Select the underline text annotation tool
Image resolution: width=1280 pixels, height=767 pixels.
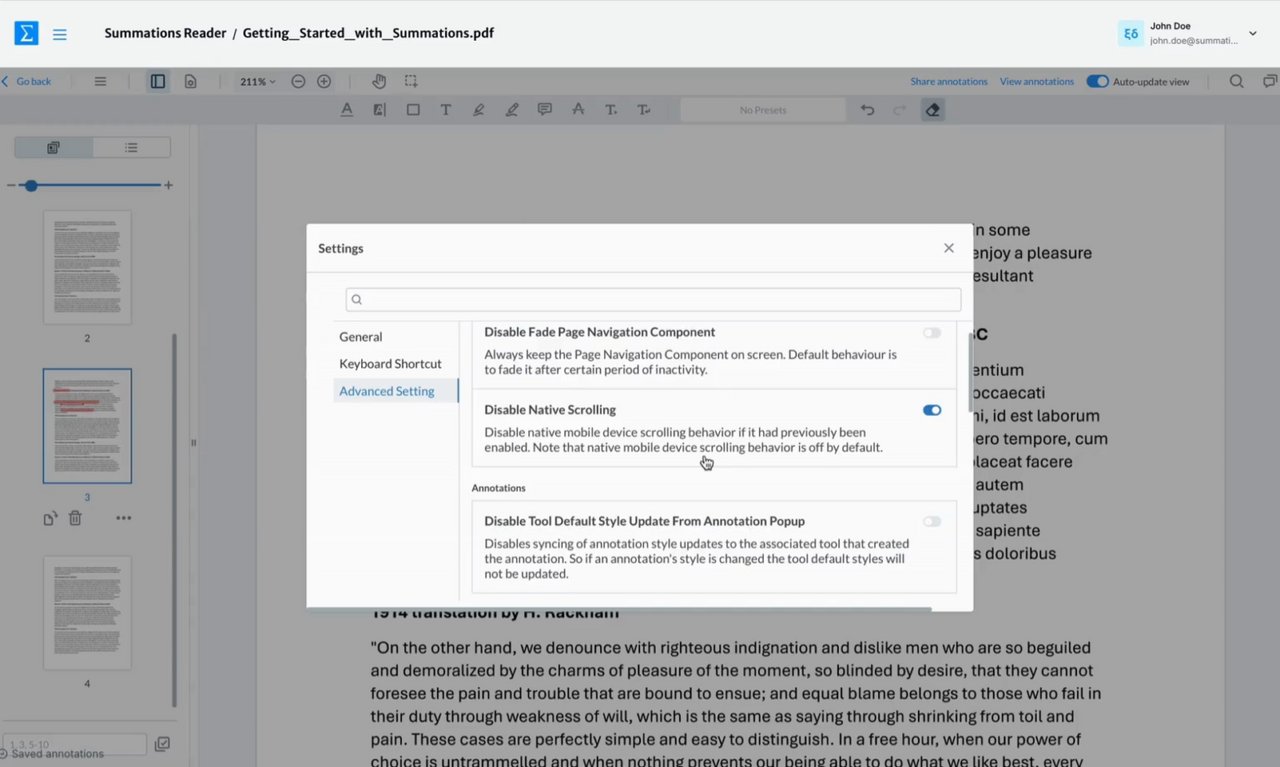coord(347,110)
